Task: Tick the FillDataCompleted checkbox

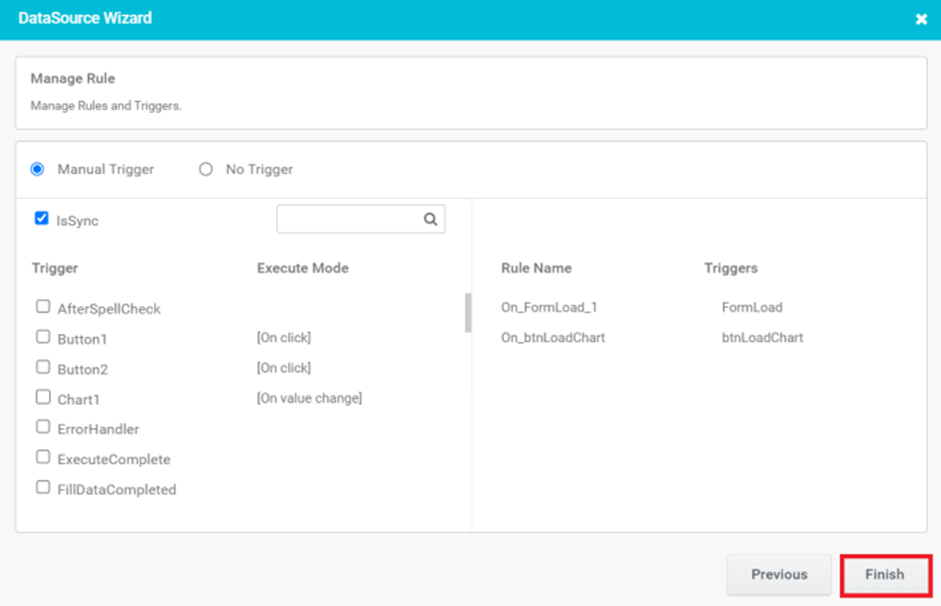Action: (43, 487)
